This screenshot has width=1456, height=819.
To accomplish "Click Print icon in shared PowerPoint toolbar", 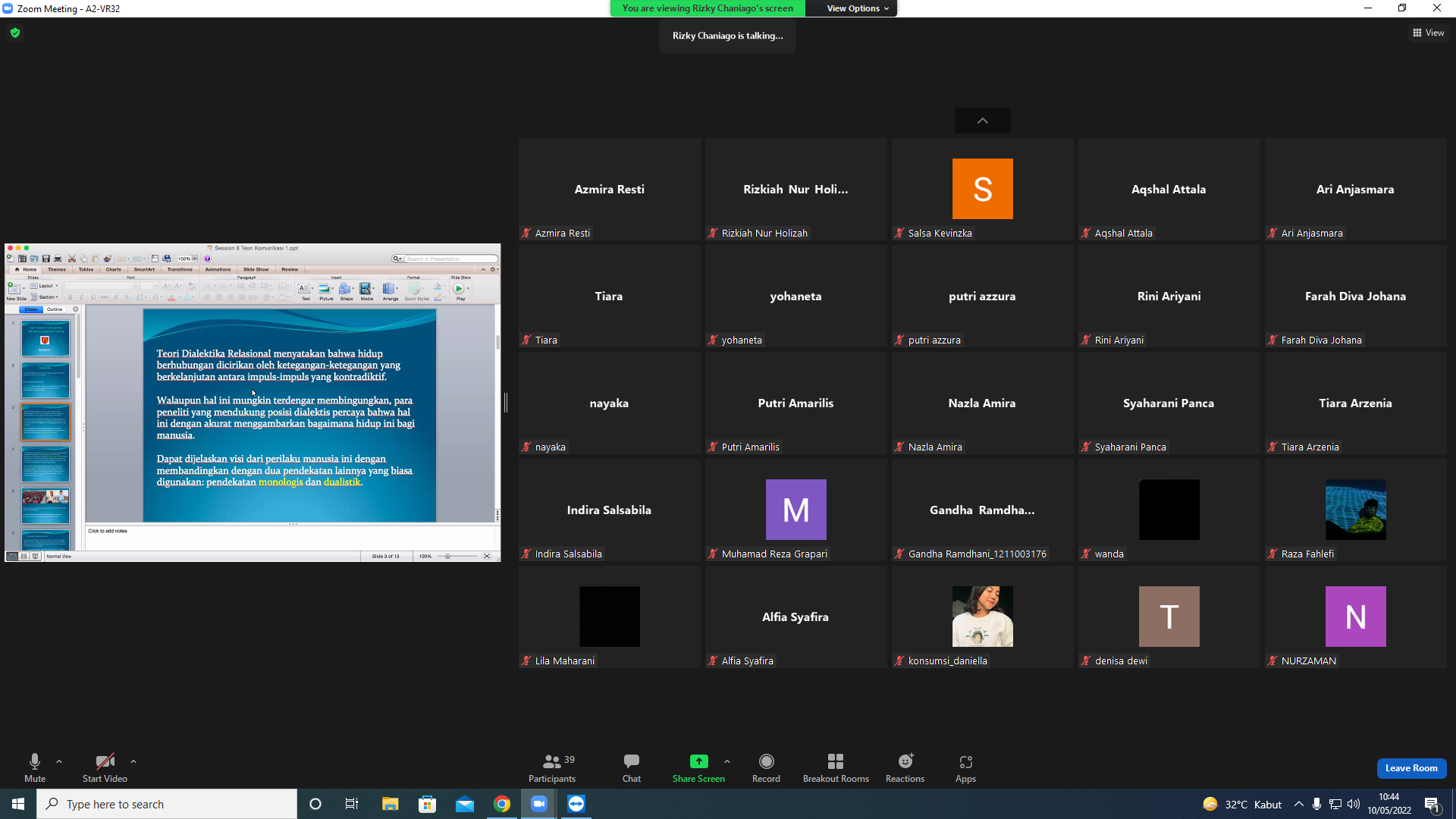I will (58, 259).
